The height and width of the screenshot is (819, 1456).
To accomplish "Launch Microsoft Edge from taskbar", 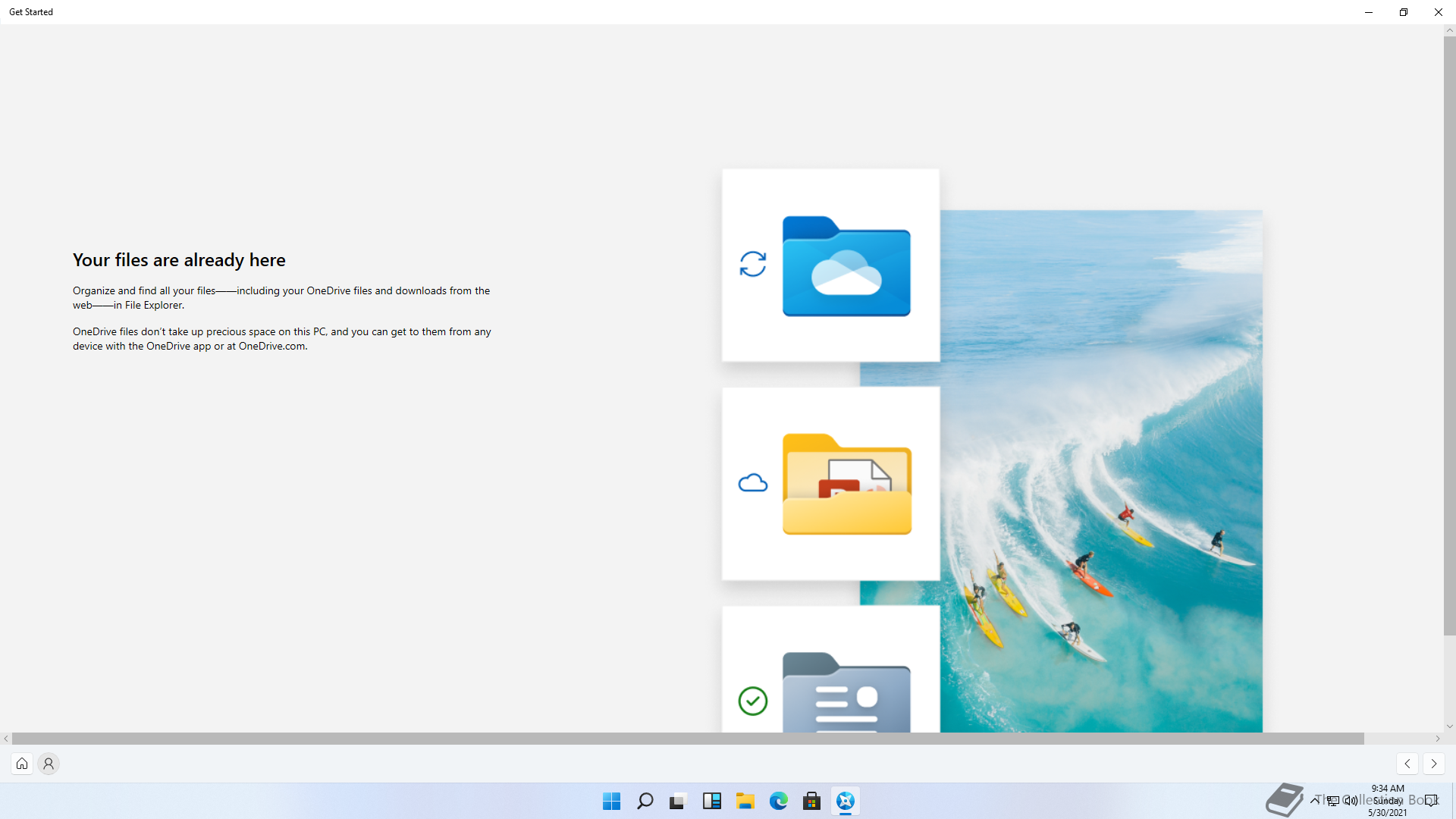I will click(779, 801).
